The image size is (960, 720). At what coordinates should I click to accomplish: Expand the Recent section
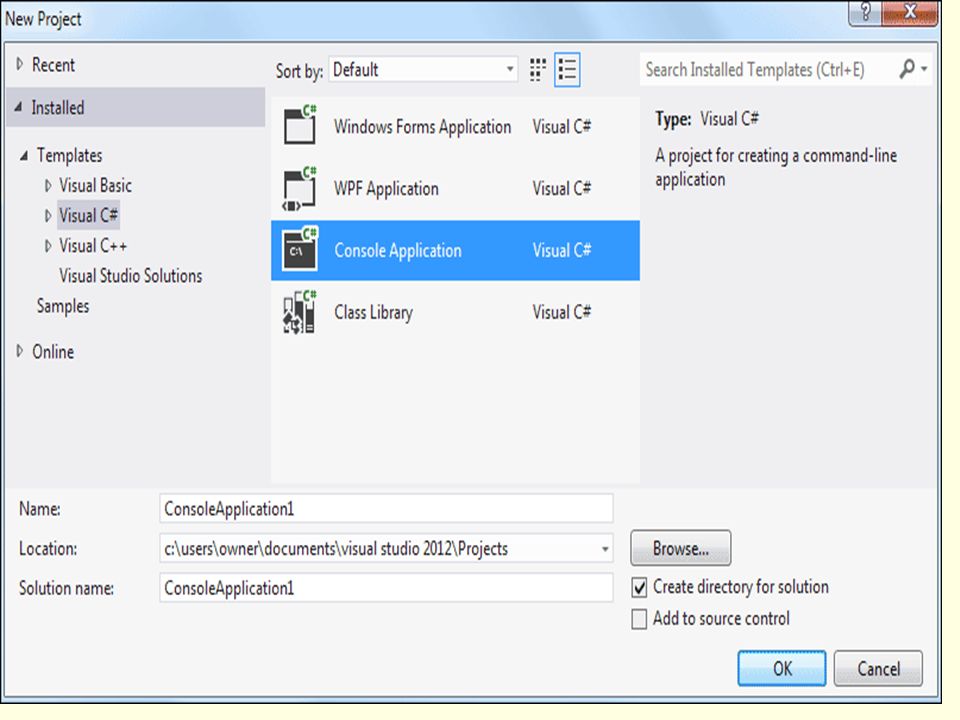point(20,64)
